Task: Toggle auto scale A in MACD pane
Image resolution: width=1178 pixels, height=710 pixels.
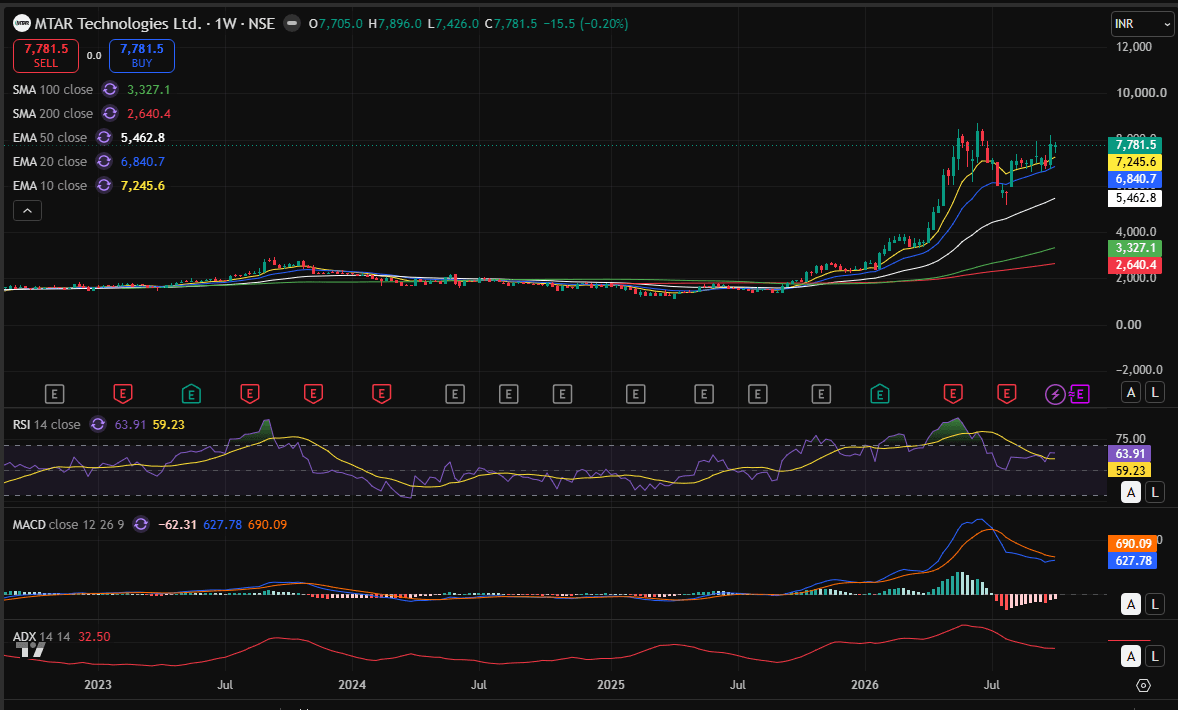Action: 1131,604
